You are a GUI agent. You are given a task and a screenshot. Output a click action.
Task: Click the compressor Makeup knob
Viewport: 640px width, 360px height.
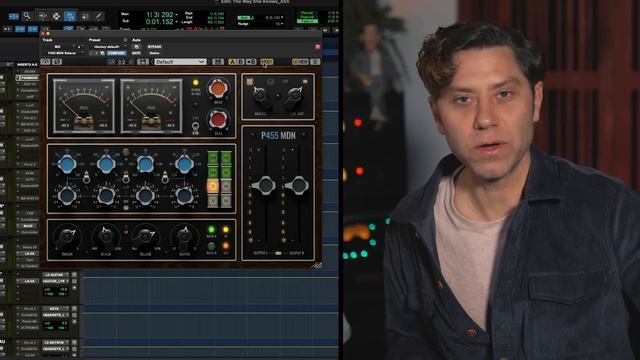pos(184,237)
